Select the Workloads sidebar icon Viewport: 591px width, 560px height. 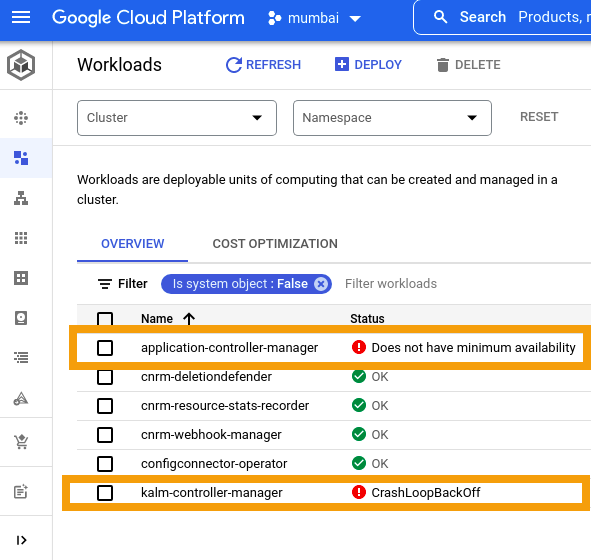click(x=21, y=158)
